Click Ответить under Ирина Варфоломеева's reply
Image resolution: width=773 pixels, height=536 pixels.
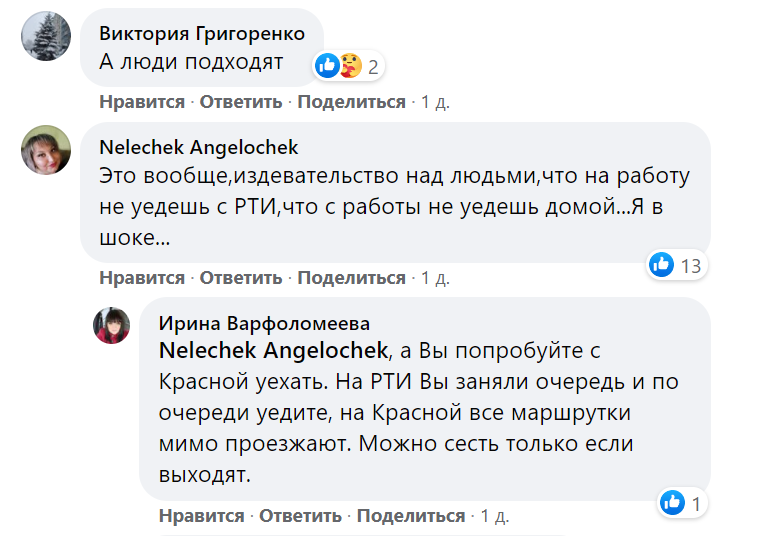coord(301,516)
